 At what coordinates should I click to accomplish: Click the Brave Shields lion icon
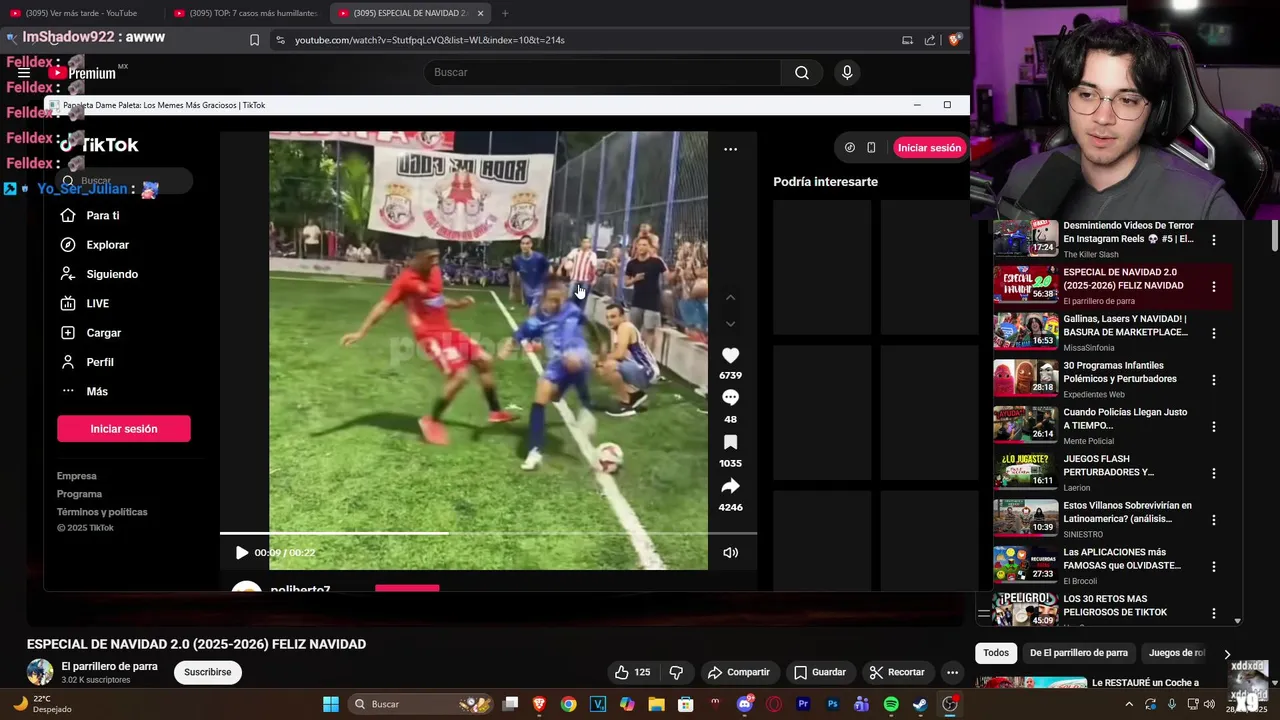(x=954, y=40)
